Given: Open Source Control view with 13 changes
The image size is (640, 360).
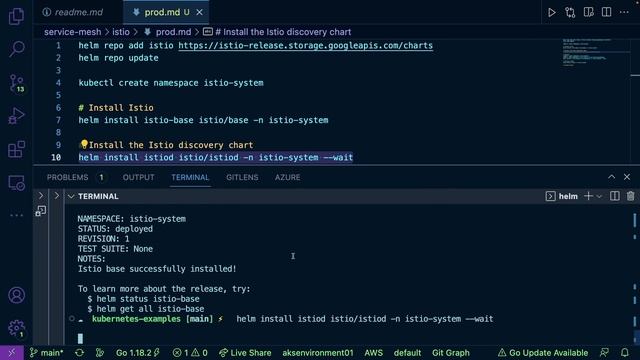Looking at the screenshot, I should [17, 83].
